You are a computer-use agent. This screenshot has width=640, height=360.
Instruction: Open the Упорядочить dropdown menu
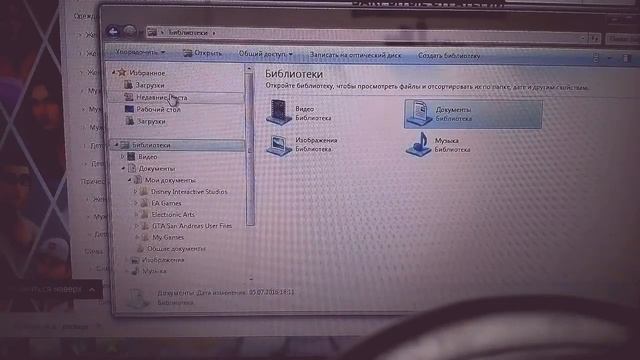pos(140,52)
